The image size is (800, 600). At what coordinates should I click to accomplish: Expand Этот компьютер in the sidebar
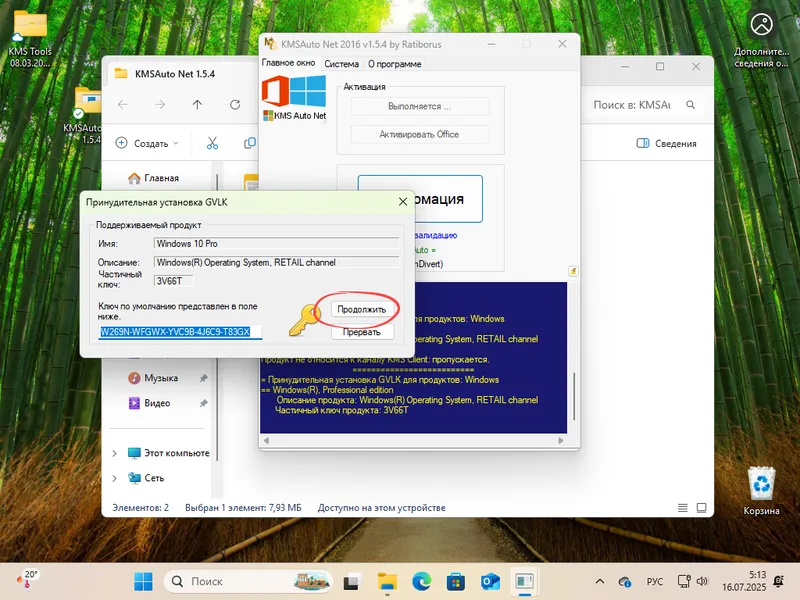[115, 452]
